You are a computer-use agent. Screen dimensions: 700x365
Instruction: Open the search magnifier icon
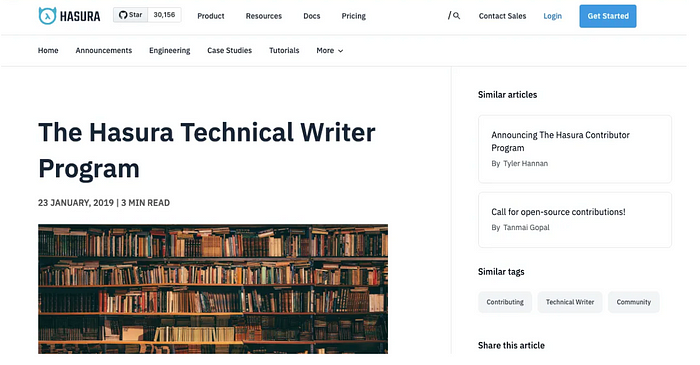coord(456,16)
